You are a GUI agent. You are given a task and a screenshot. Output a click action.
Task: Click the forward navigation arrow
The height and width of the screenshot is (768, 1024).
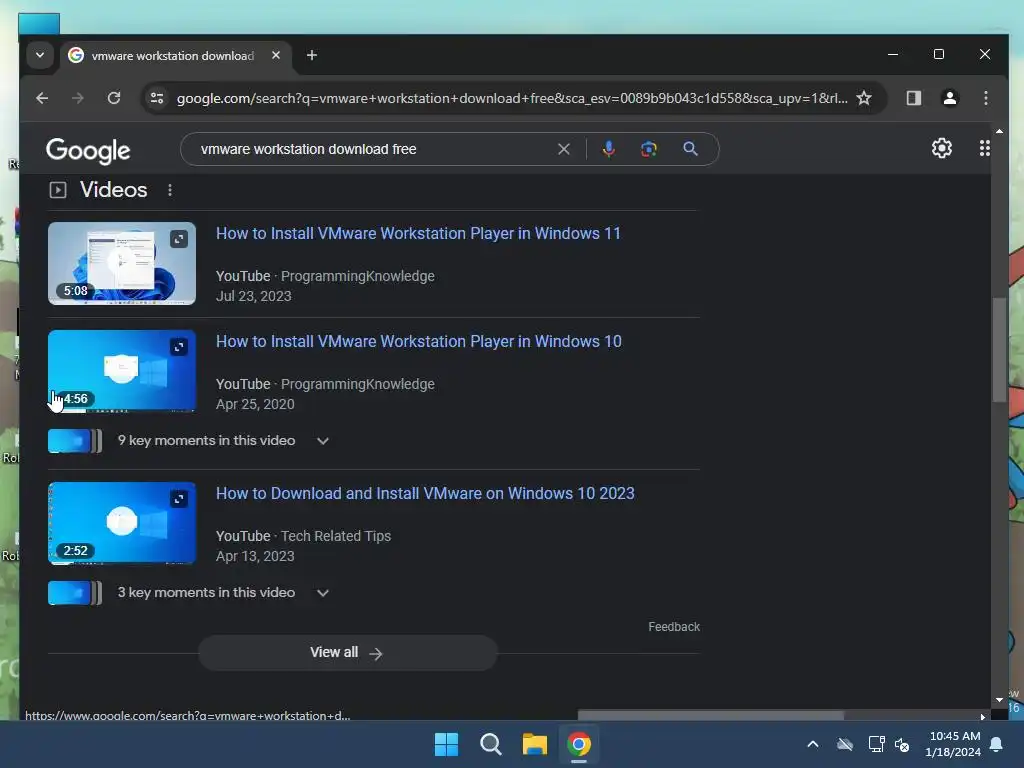78,98
